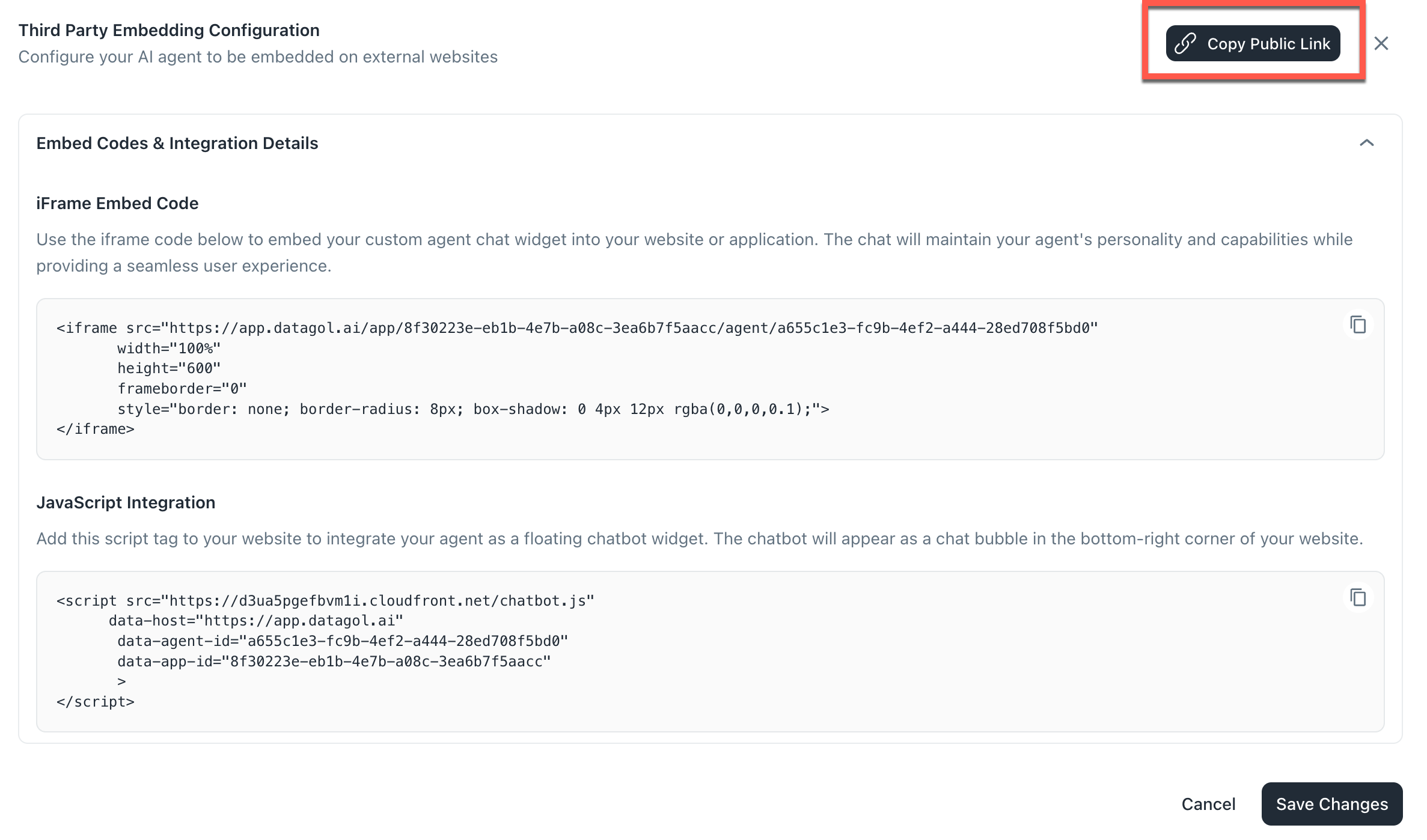The image size is (1427, 840).
Task: Click the floating chatbot widget description text
Action: click(x=699, y=538)
